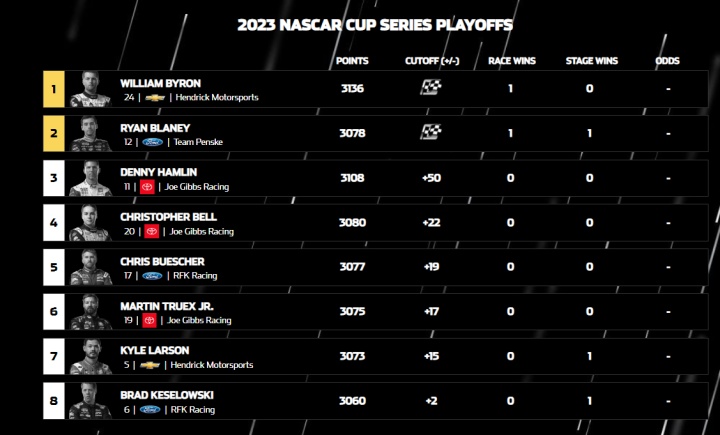Click Kyle Larson's Chevrolet logo icon

point(150,365)
